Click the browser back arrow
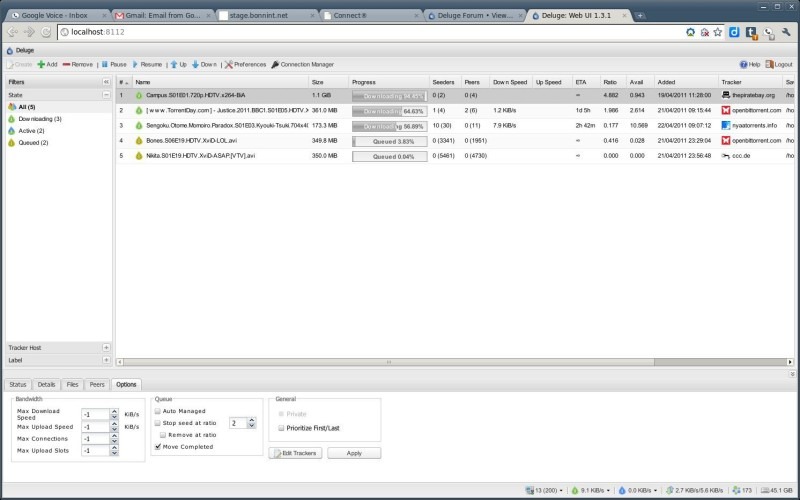Image resolution: width=800 pixels, height=500 pixels. click(12, 32)
